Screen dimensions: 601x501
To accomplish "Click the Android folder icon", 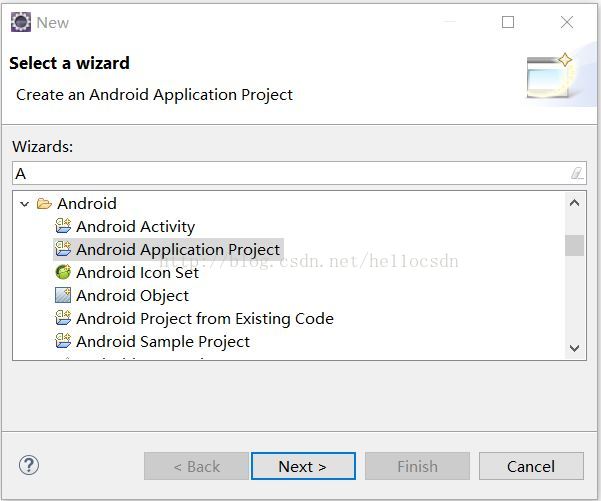I will 44,203.
